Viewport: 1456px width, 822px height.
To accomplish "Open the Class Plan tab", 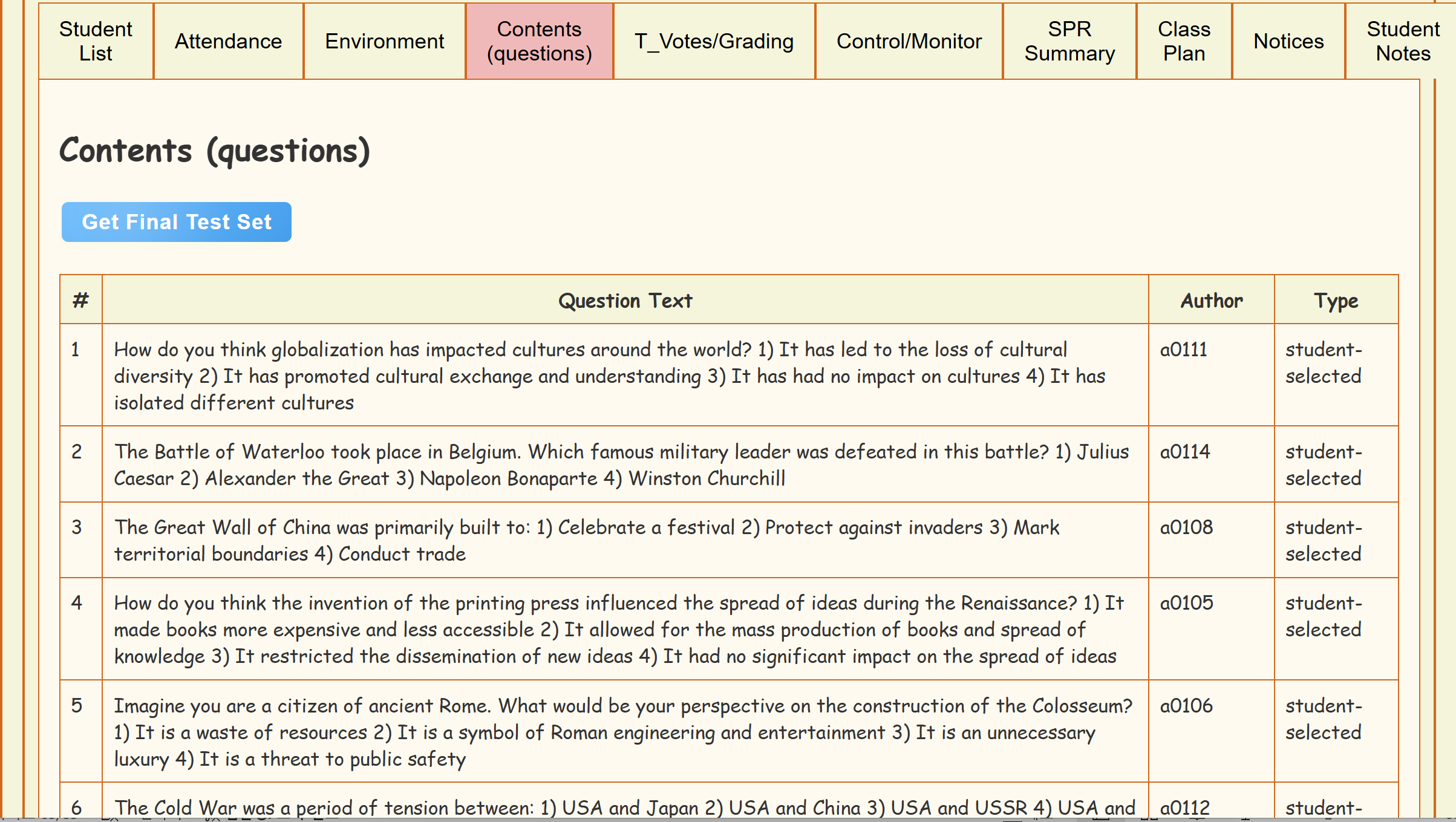I will pyautogui.click(x=1184, y=41).
